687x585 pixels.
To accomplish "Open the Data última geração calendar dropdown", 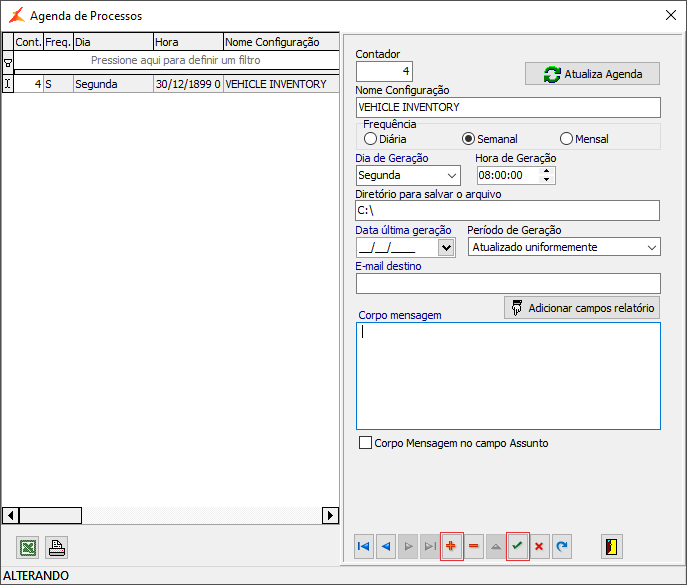I will tap(446, 248).
